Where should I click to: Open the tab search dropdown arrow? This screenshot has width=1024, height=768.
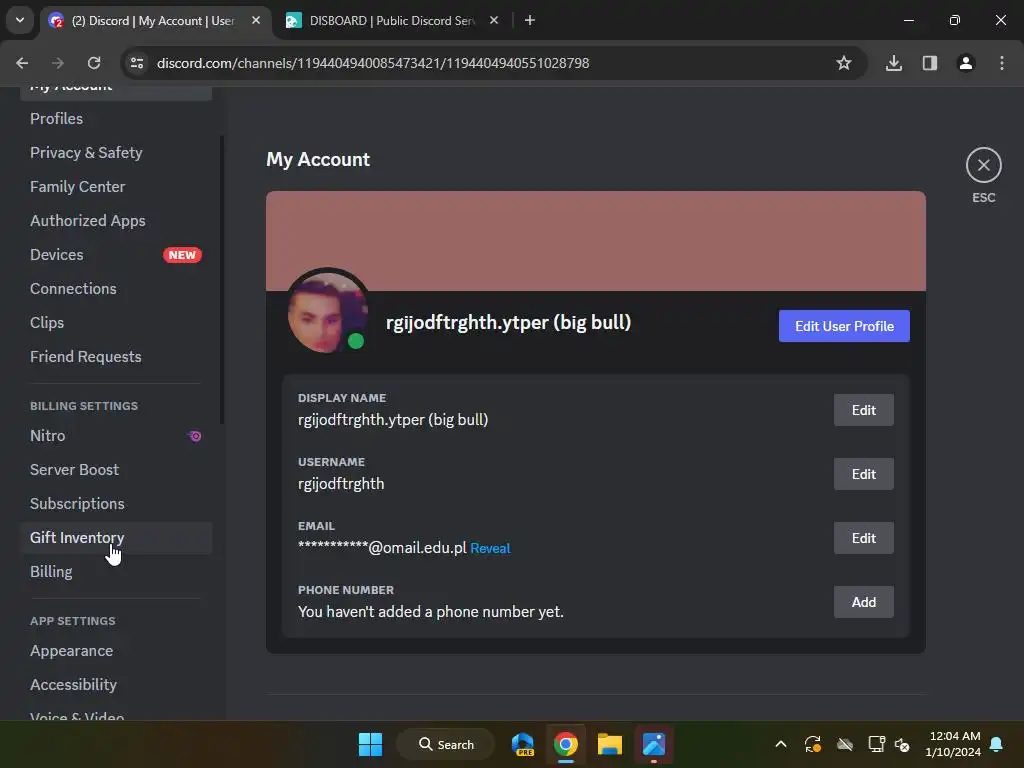coord(20,20)
